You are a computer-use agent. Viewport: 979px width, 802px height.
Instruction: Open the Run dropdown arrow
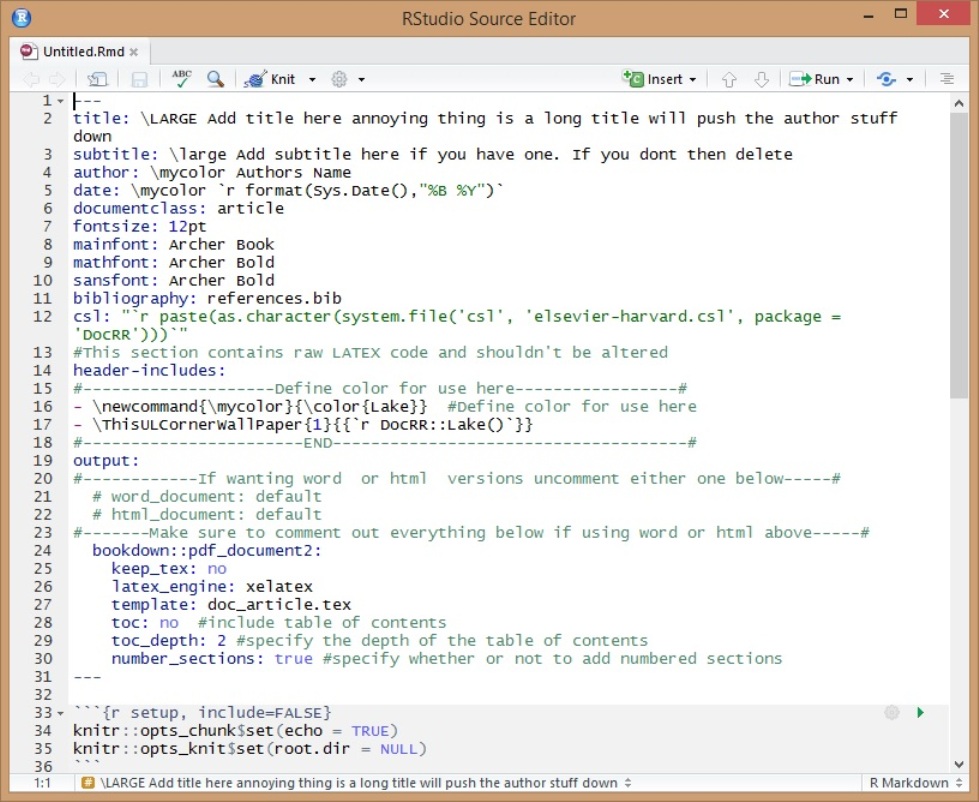[x=850, y=80]
